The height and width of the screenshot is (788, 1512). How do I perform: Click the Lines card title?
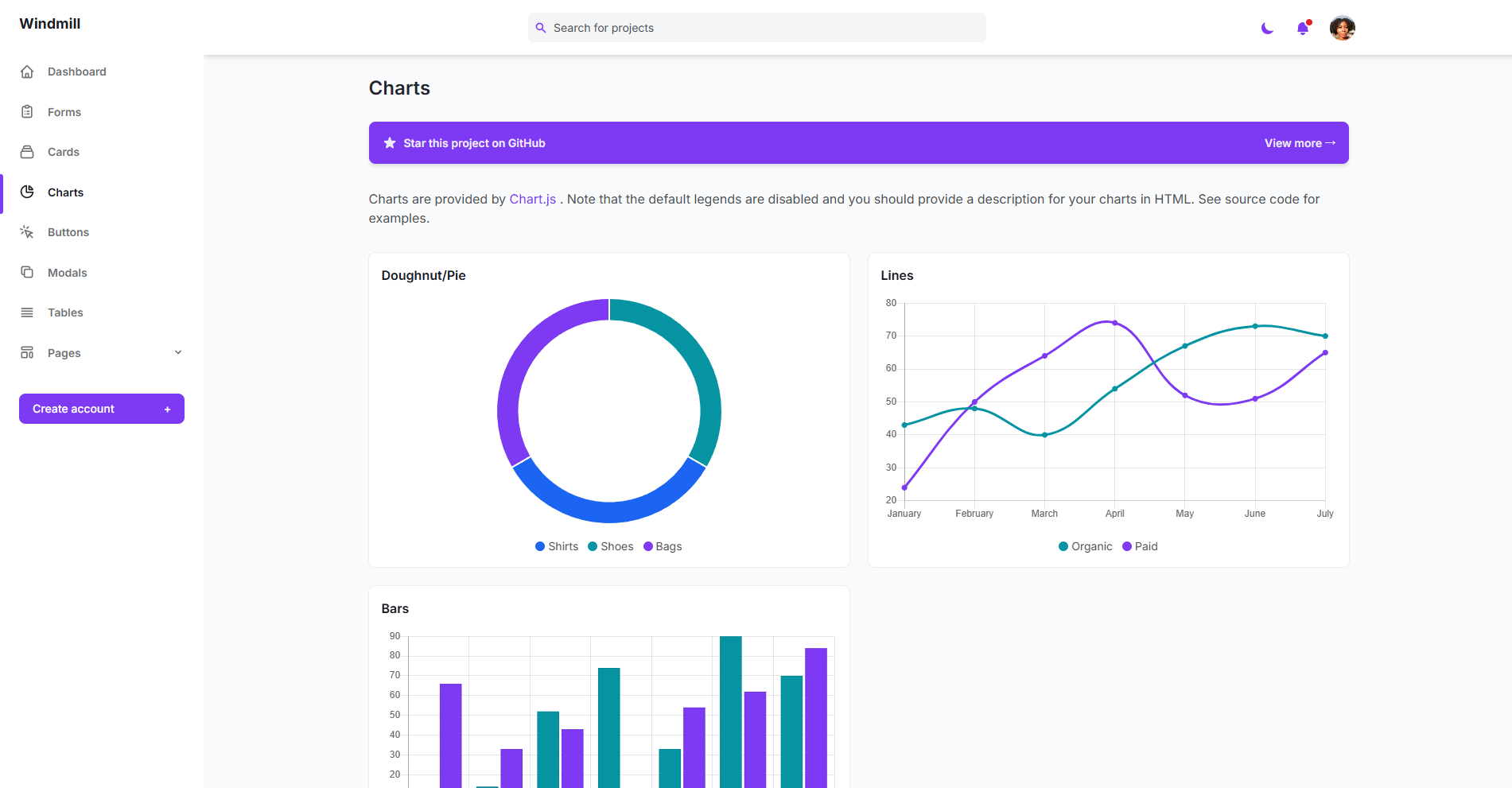(x=897, y=275)
